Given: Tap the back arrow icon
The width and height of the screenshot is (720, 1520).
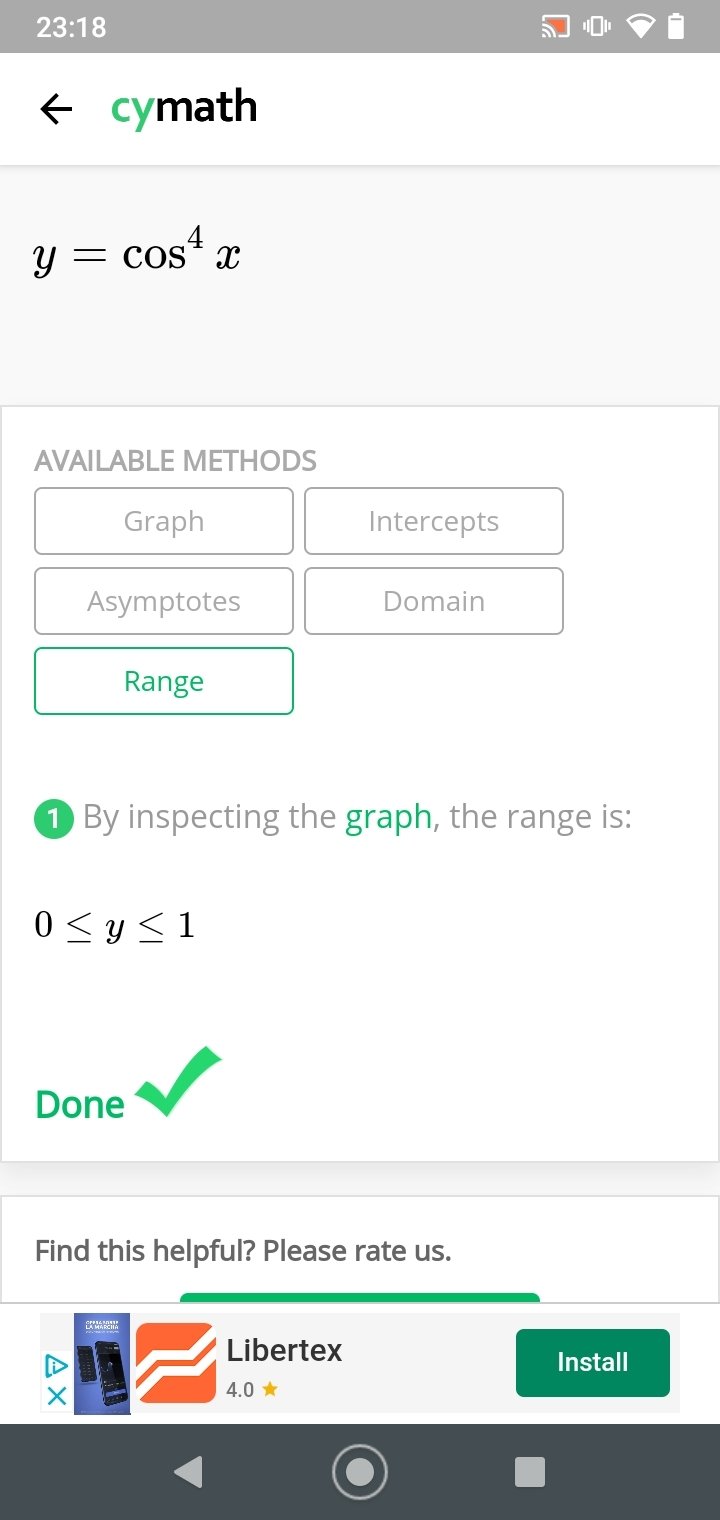Looking at the screenshot, I should (56, 109).
